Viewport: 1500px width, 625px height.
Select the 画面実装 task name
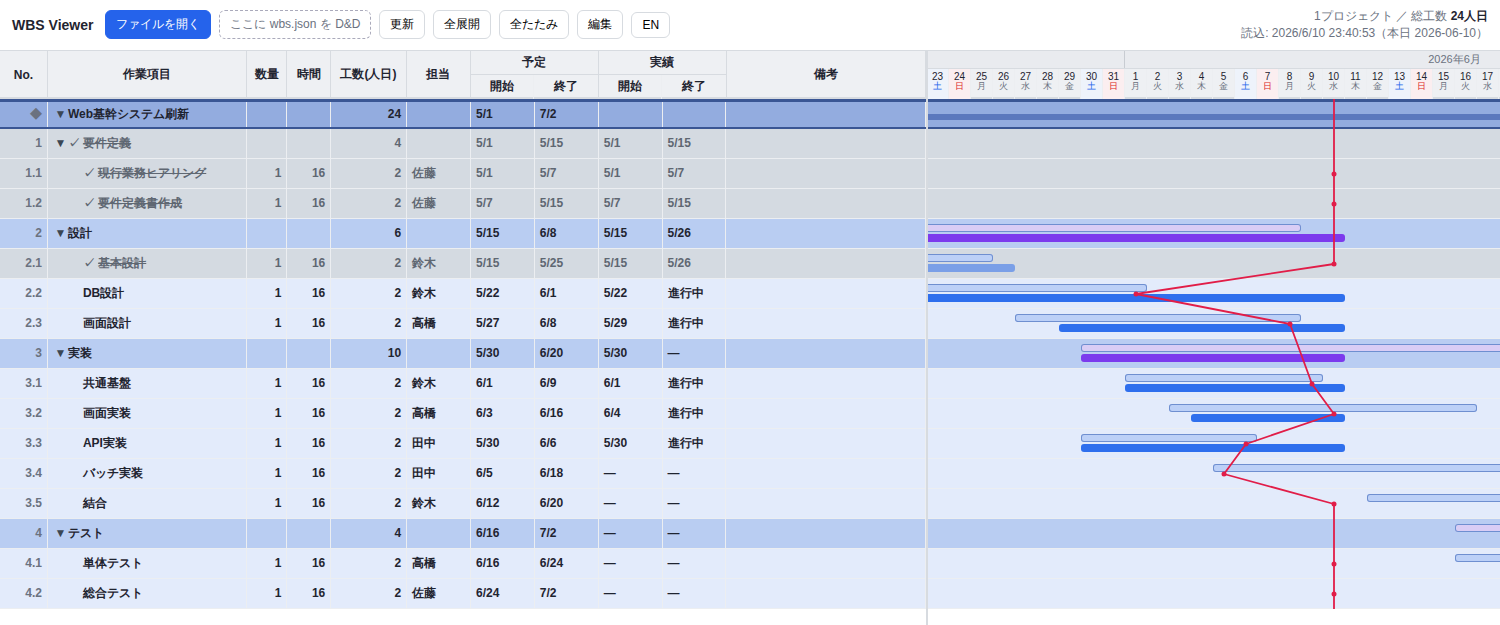coord(107,413)
